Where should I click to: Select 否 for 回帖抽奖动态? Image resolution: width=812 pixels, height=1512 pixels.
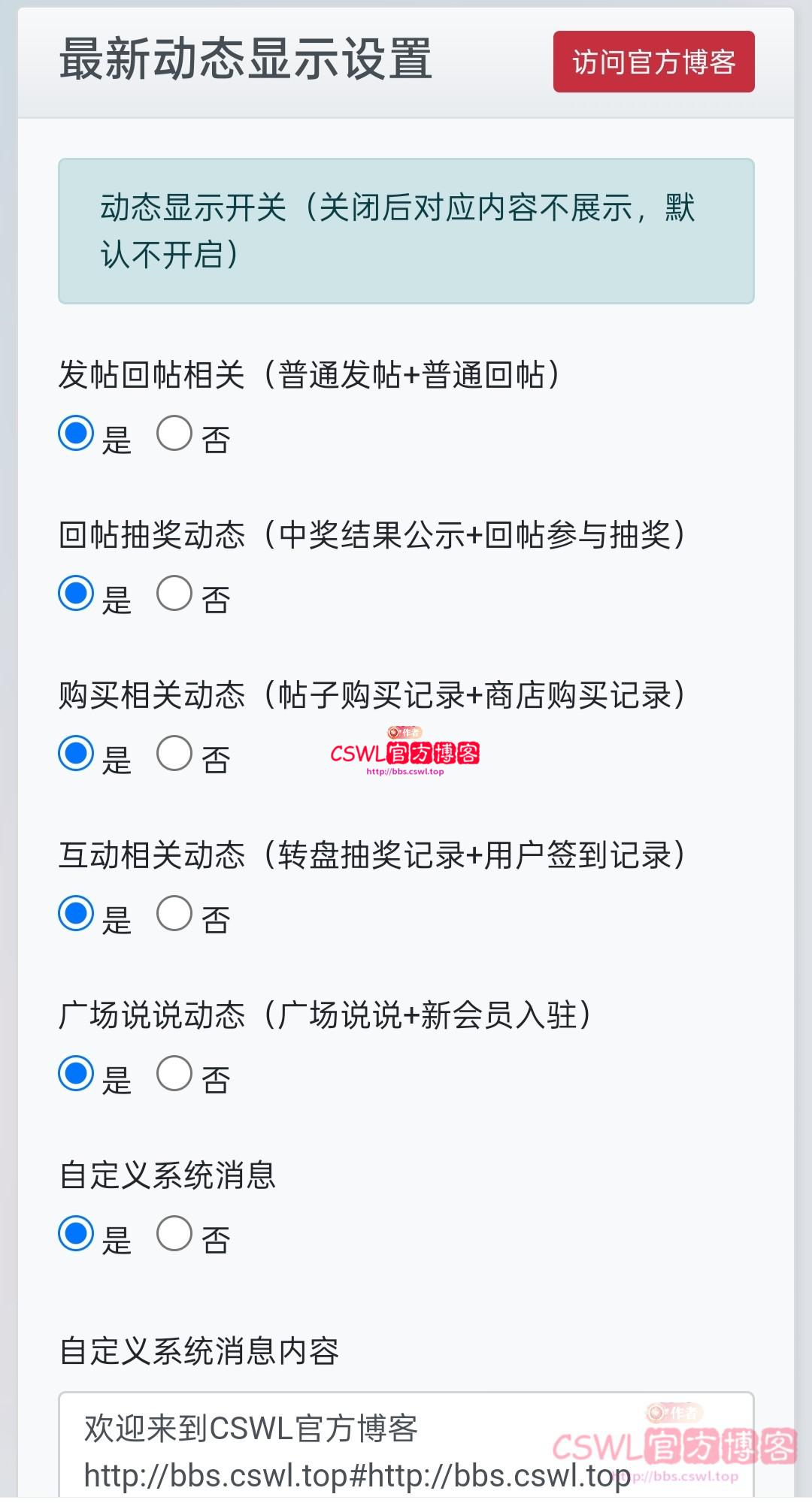pos(174,594)
